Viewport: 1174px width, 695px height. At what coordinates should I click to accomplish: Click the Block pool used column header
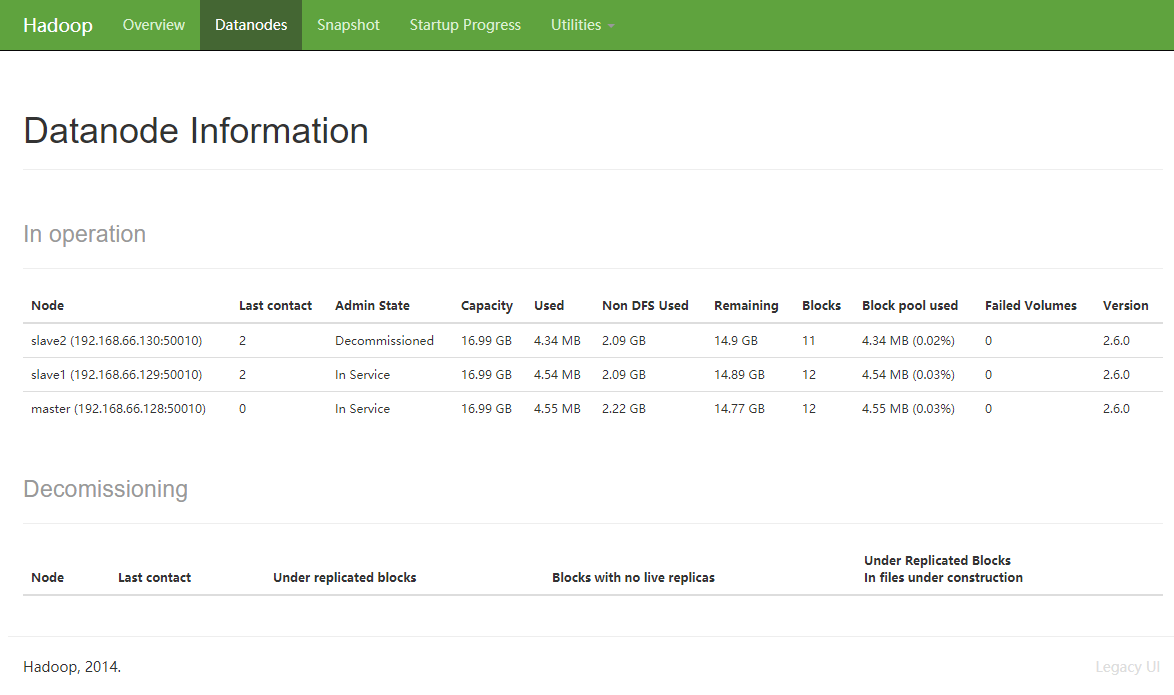pos(910,306)
